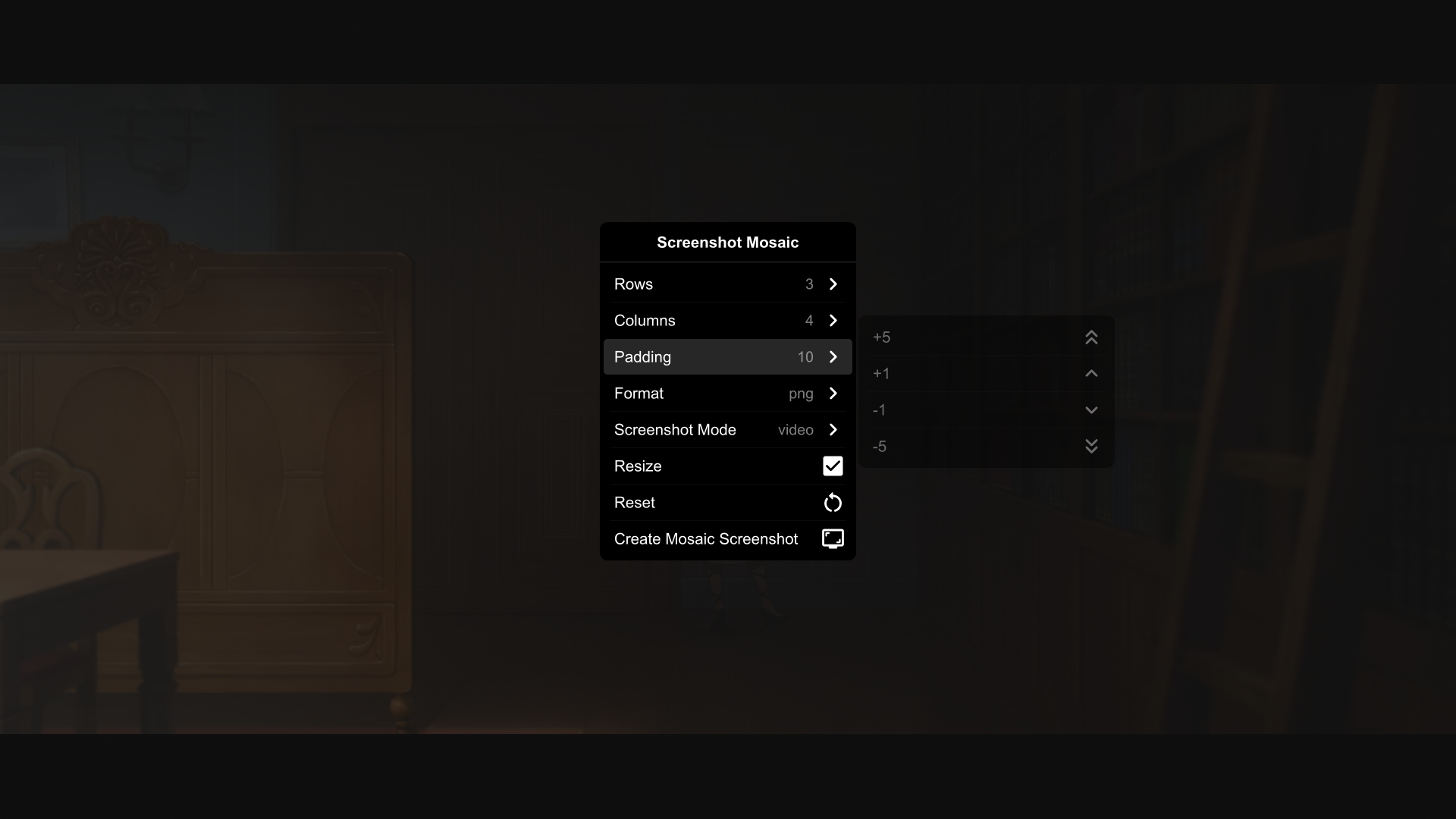Enable Resize option in mosaic settings
Screen dimensions: 1456x819
pyautogui.click(x=833, y=466)
